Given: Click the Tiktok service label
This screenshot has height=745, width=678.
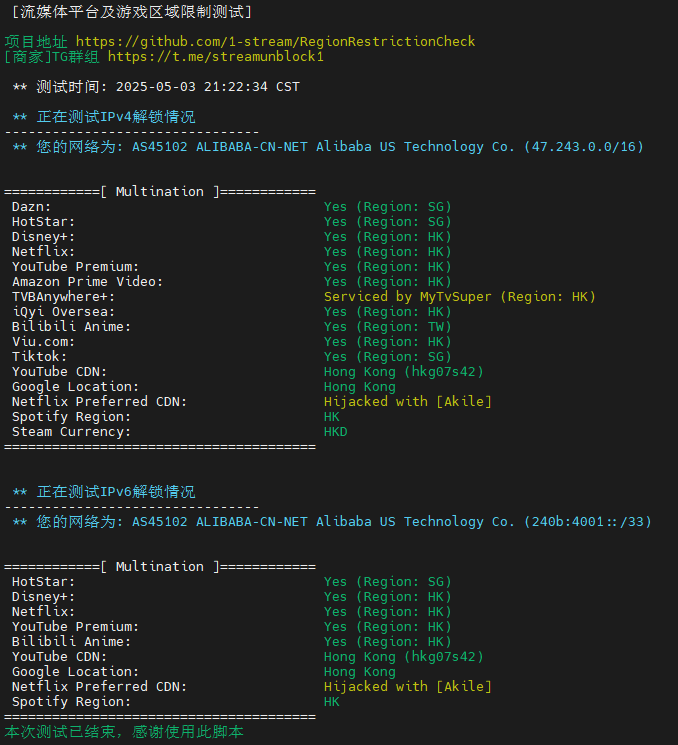Looking at the screenshot, I should point(40,357).
